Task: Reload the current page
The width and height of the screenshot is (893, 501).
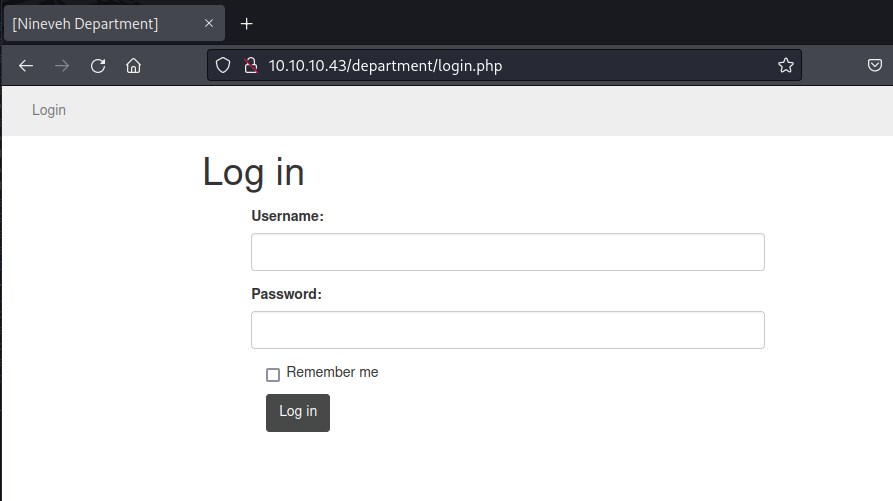Action: [98, 66]
